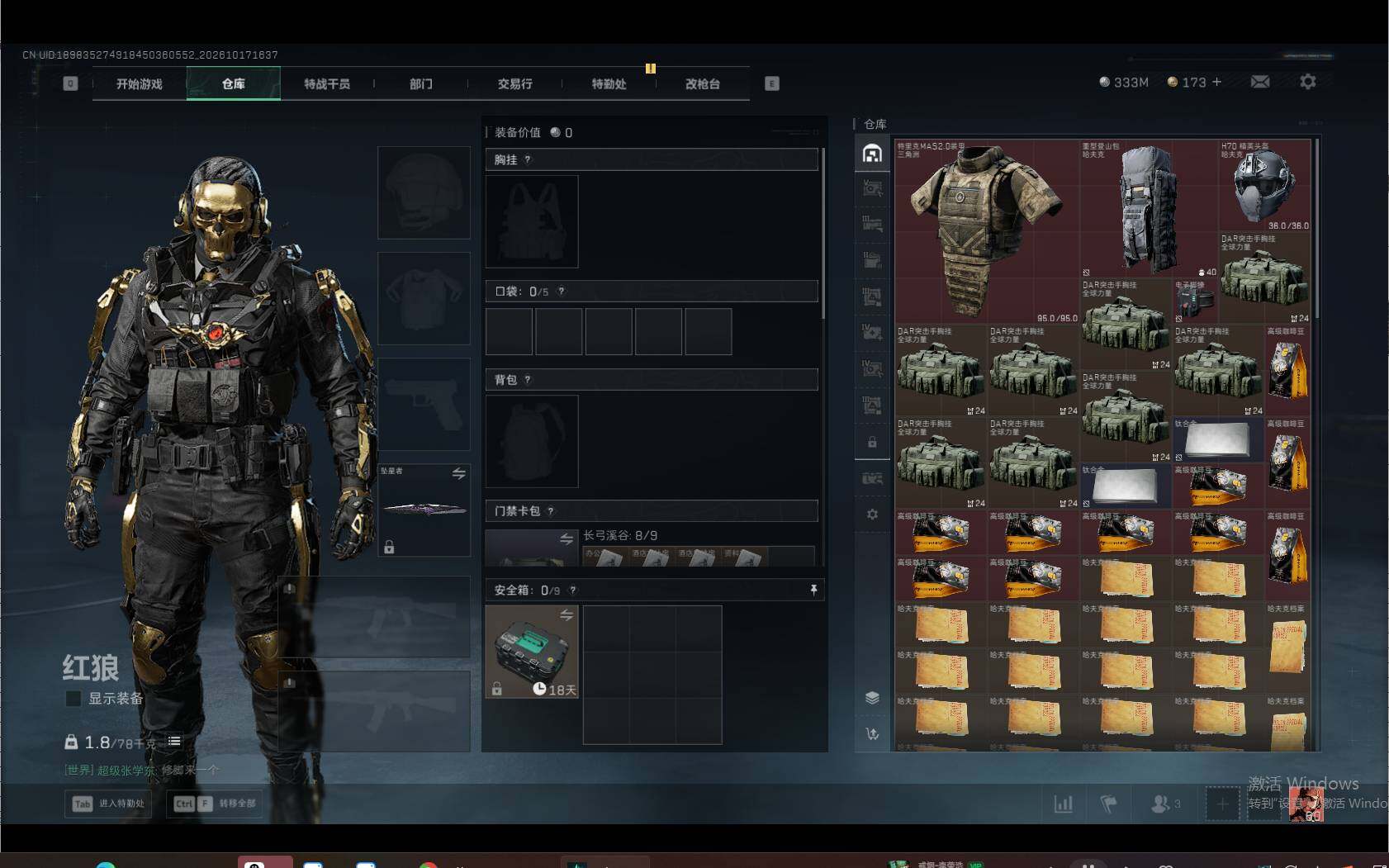Select the 特里克MAS2.0 armor in warehouse
Viewport: 1389px width, 868px height.
click(x=987, y=231)
